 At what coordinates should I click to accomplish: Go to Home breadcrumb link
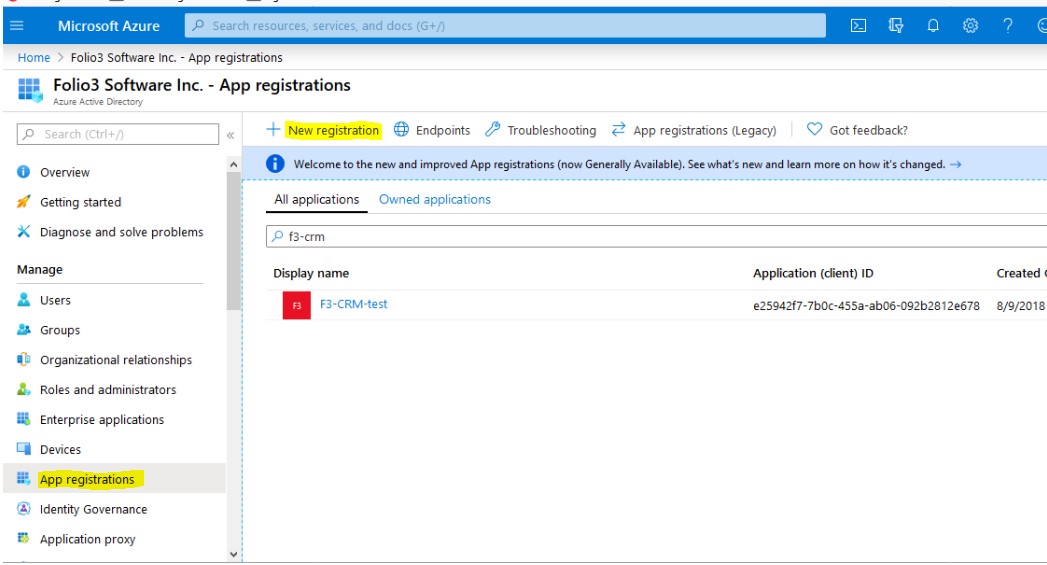pos(33,57)
